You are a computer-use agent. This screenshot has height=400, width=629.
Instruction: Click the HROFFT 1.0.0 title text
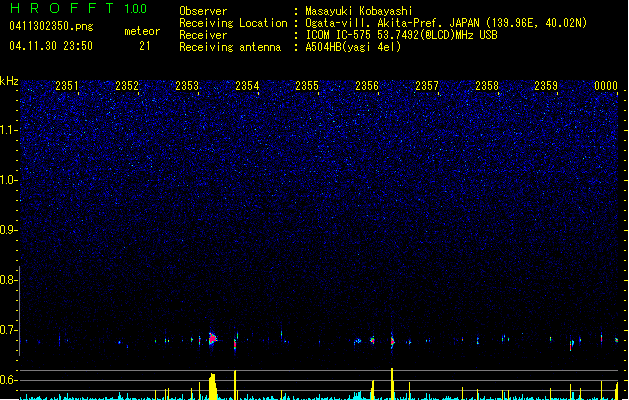79,8
